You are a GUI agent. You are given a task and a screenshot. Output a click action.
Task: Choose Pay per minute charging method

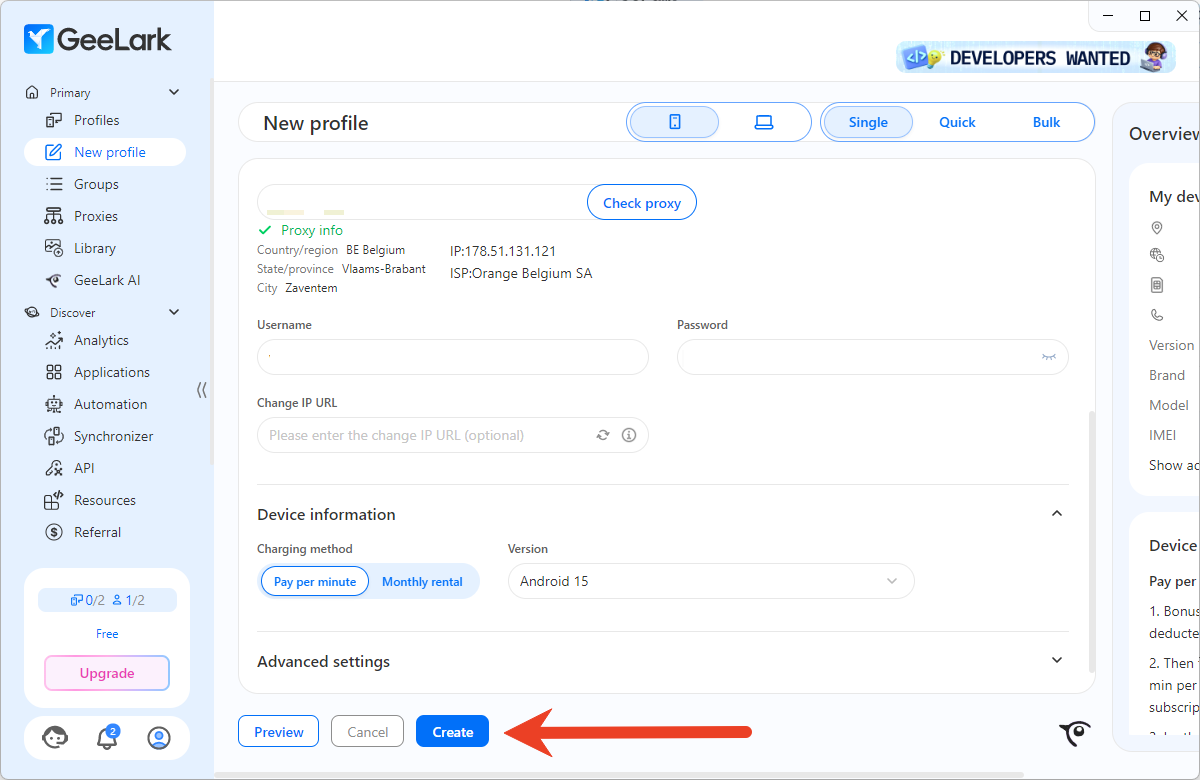[315, 581]
